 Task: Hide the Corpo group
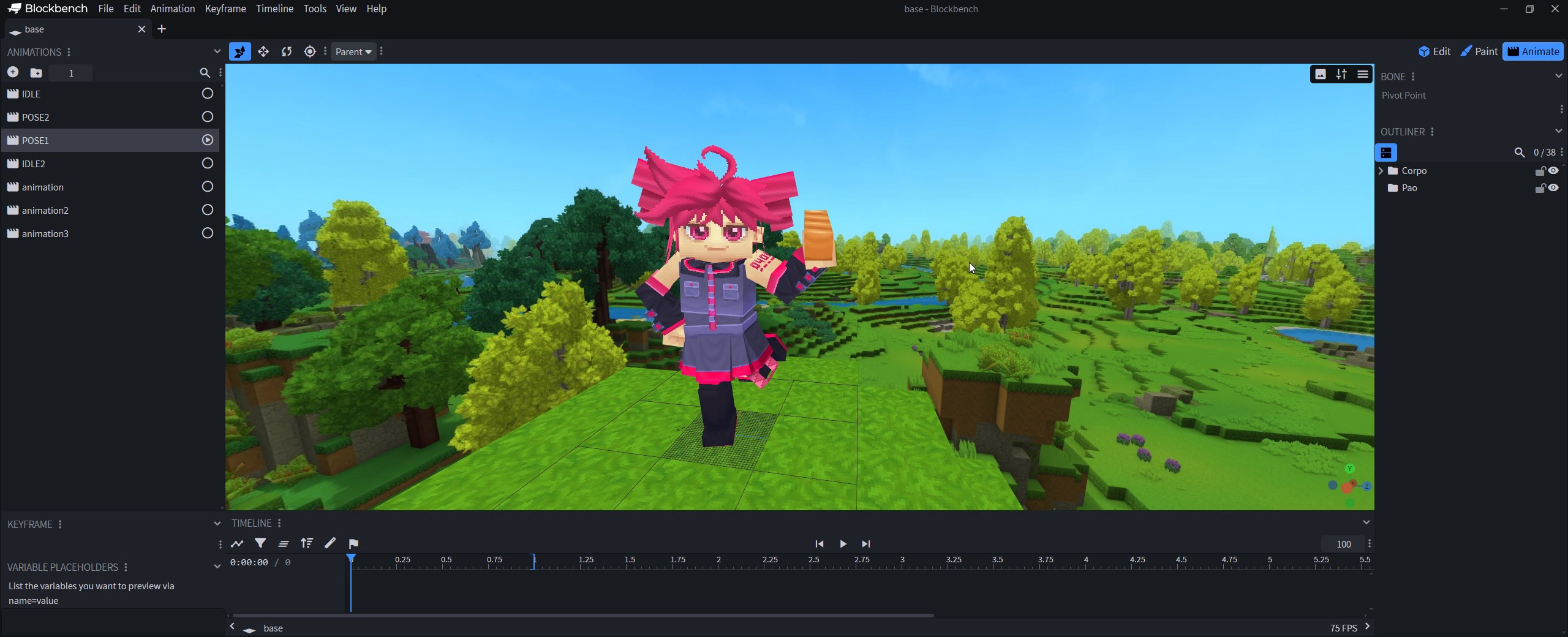[x=1553, y=171]
